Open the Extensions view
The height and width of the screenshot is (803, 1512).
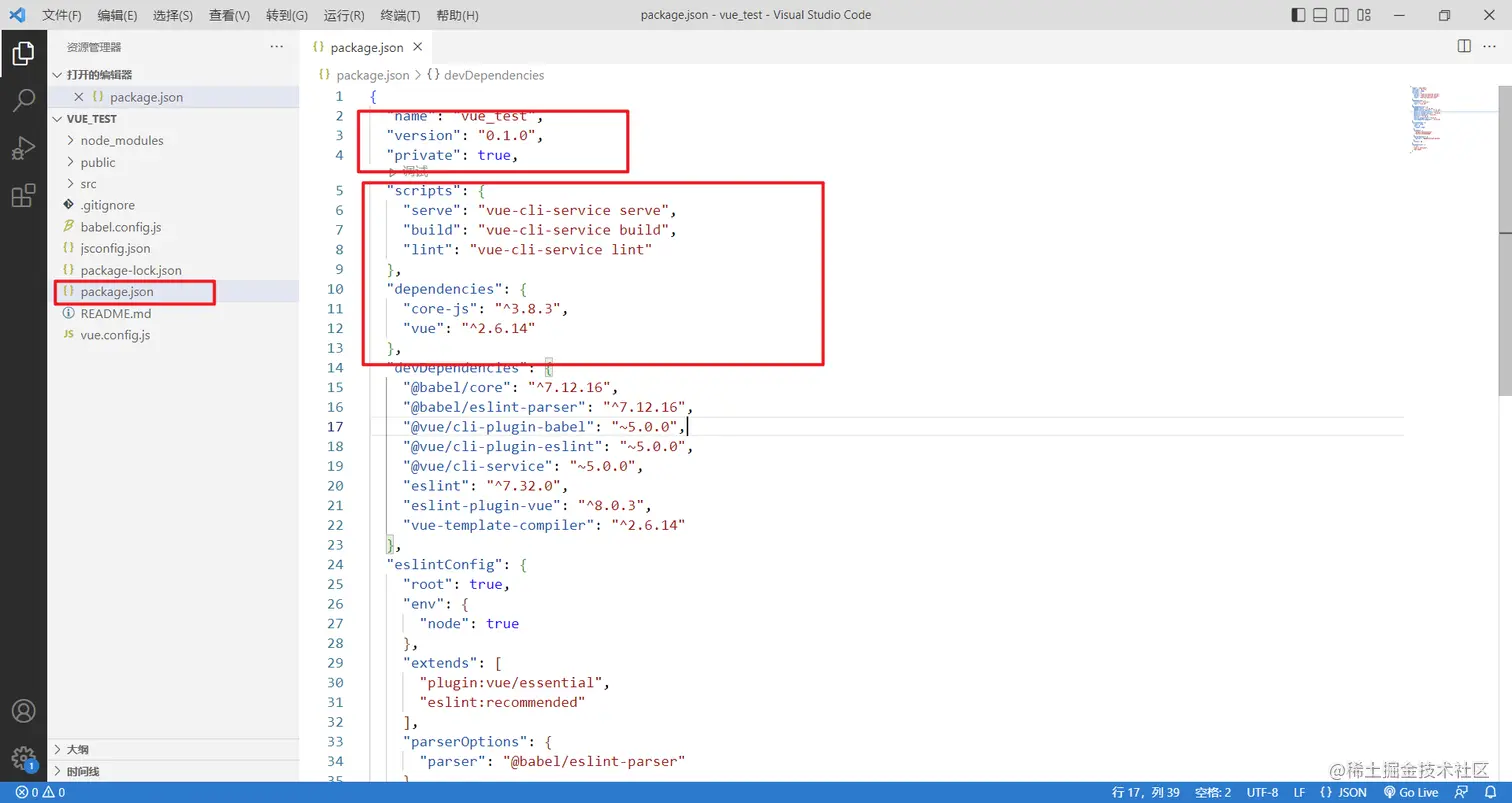[23, 196]
